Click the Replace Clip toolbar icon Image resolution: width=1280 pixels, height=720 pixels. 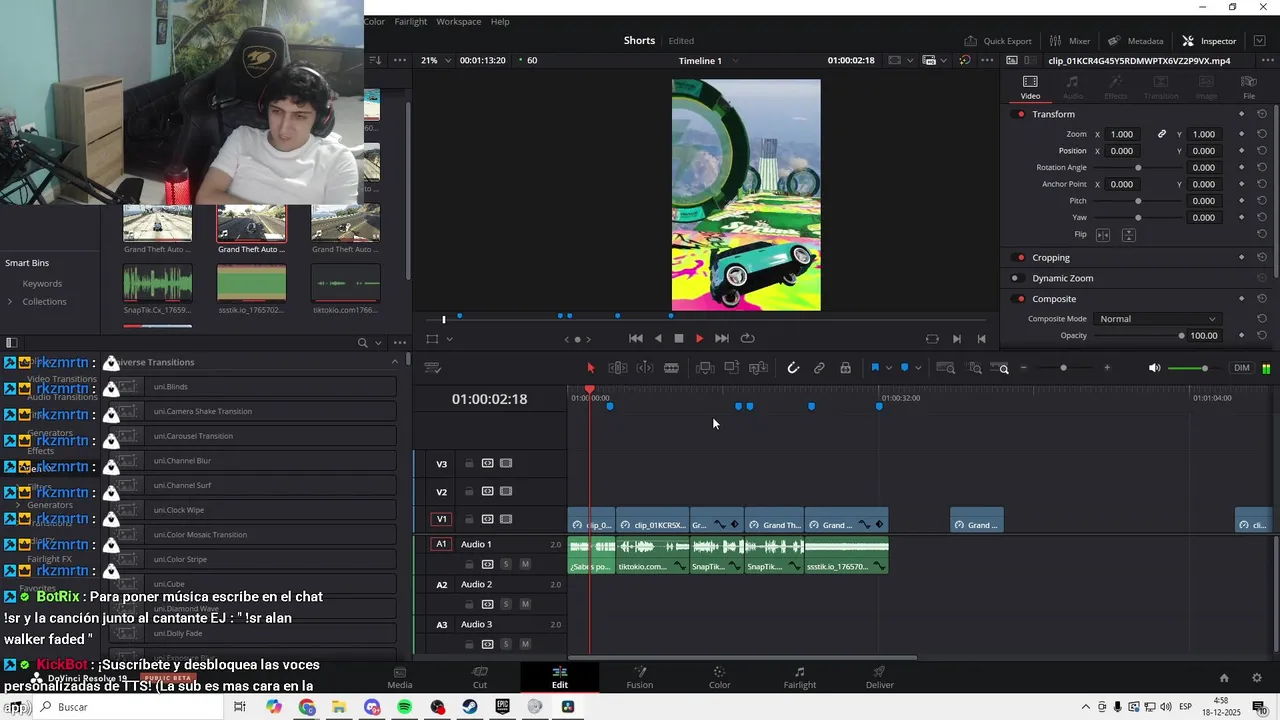[758, 368]
